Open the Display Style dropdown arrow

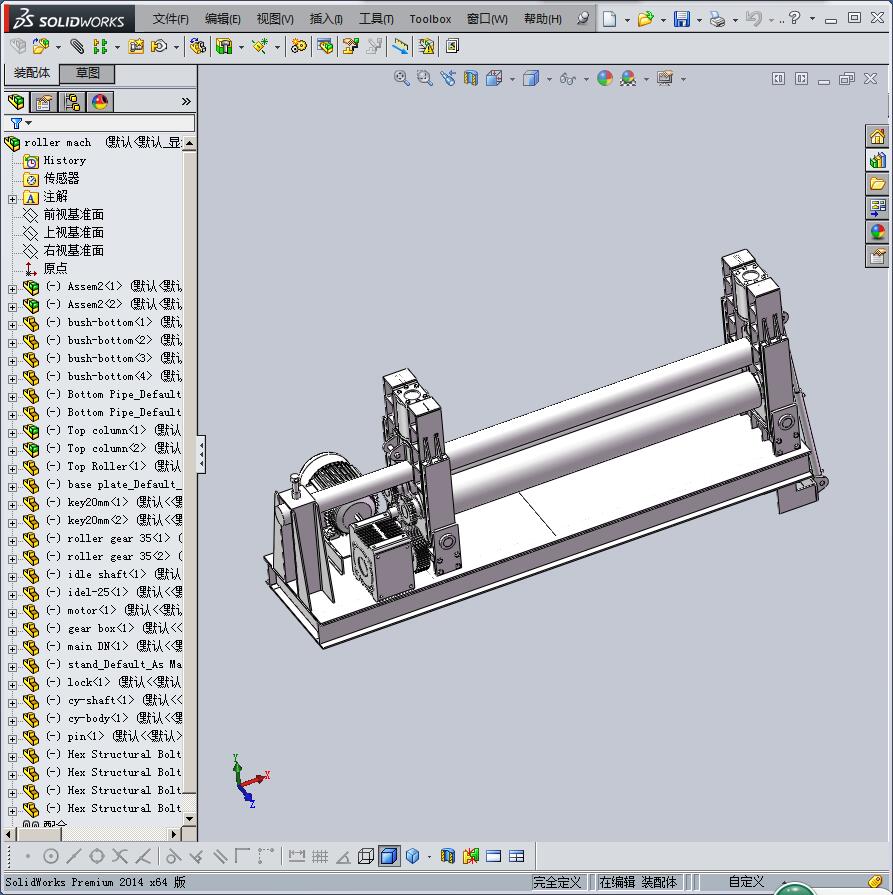click(549, 79)
